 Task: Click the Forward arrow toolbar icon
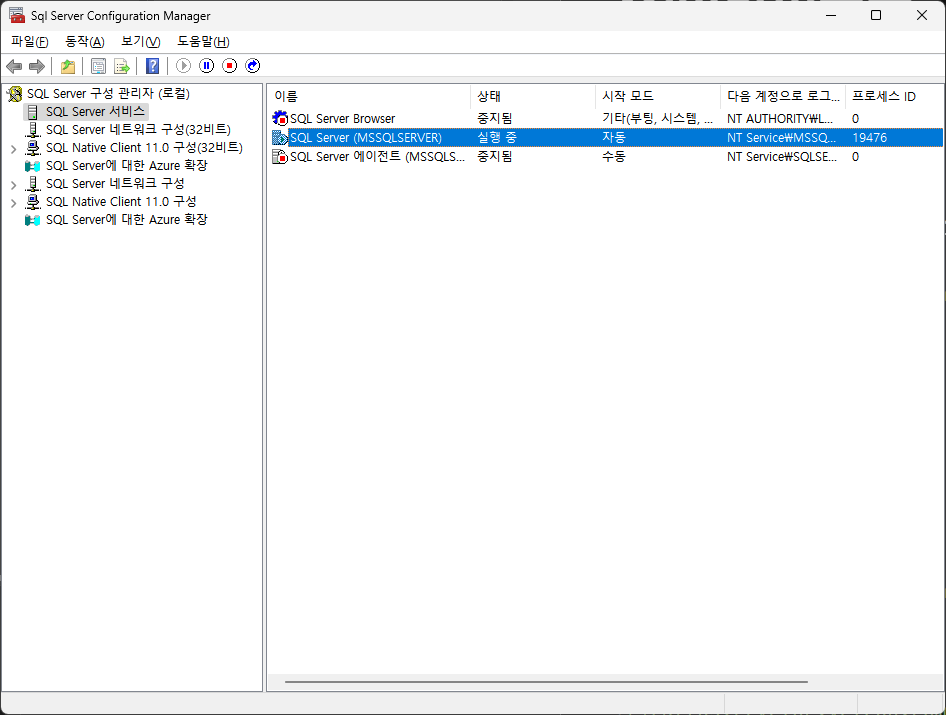(37, 66)
